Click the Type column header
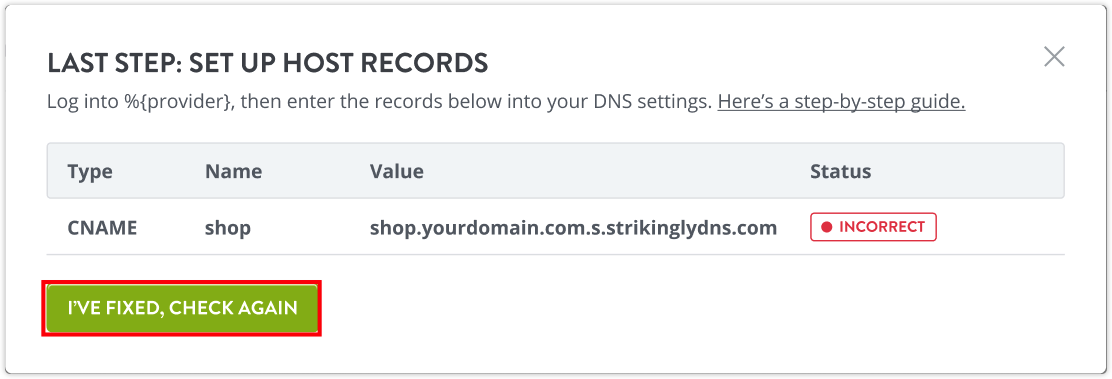Screen dimensions: 1112x379 click(90, 171)
